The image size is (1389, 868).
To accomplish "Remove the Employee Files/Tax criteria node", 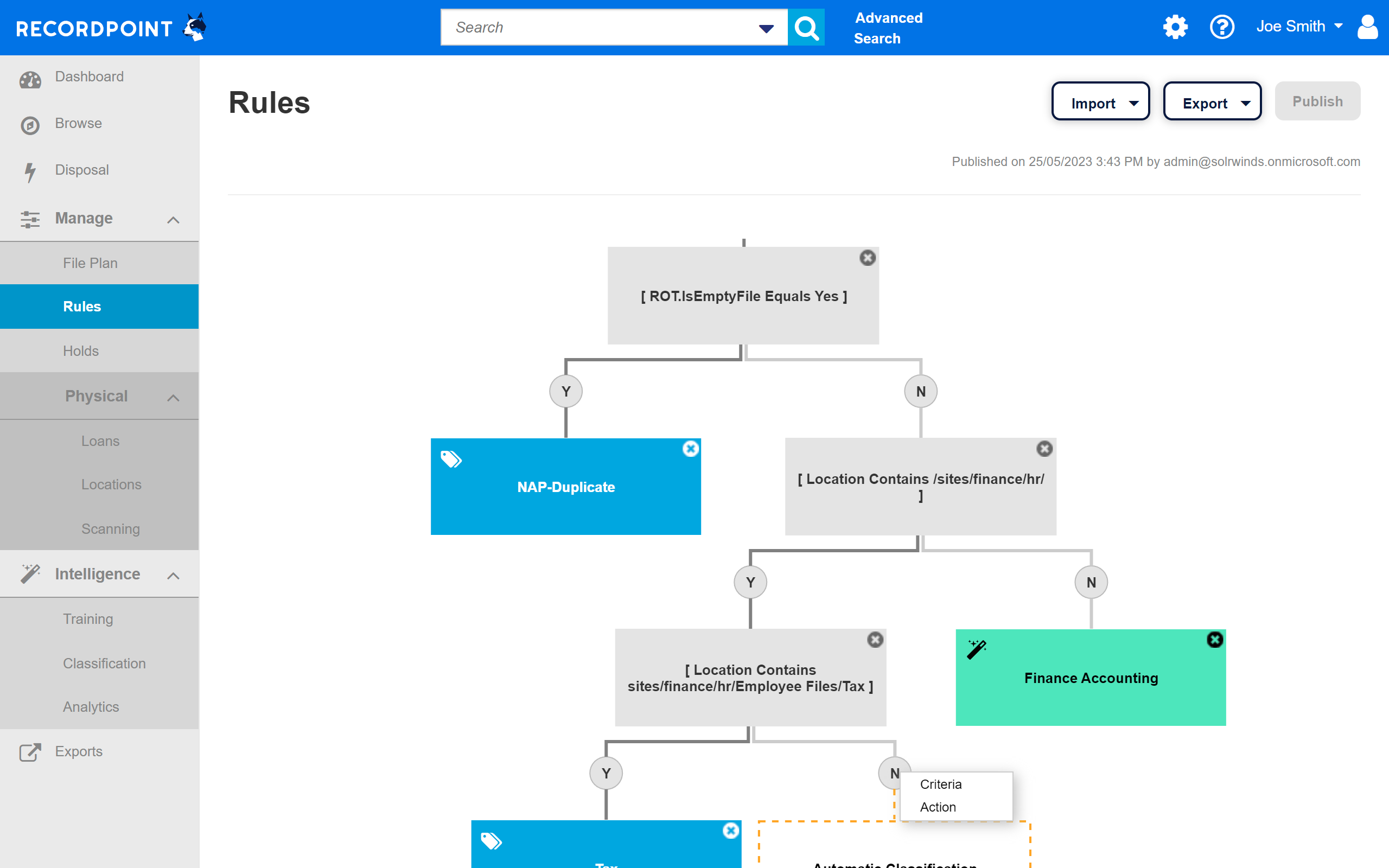I will 875,640.
